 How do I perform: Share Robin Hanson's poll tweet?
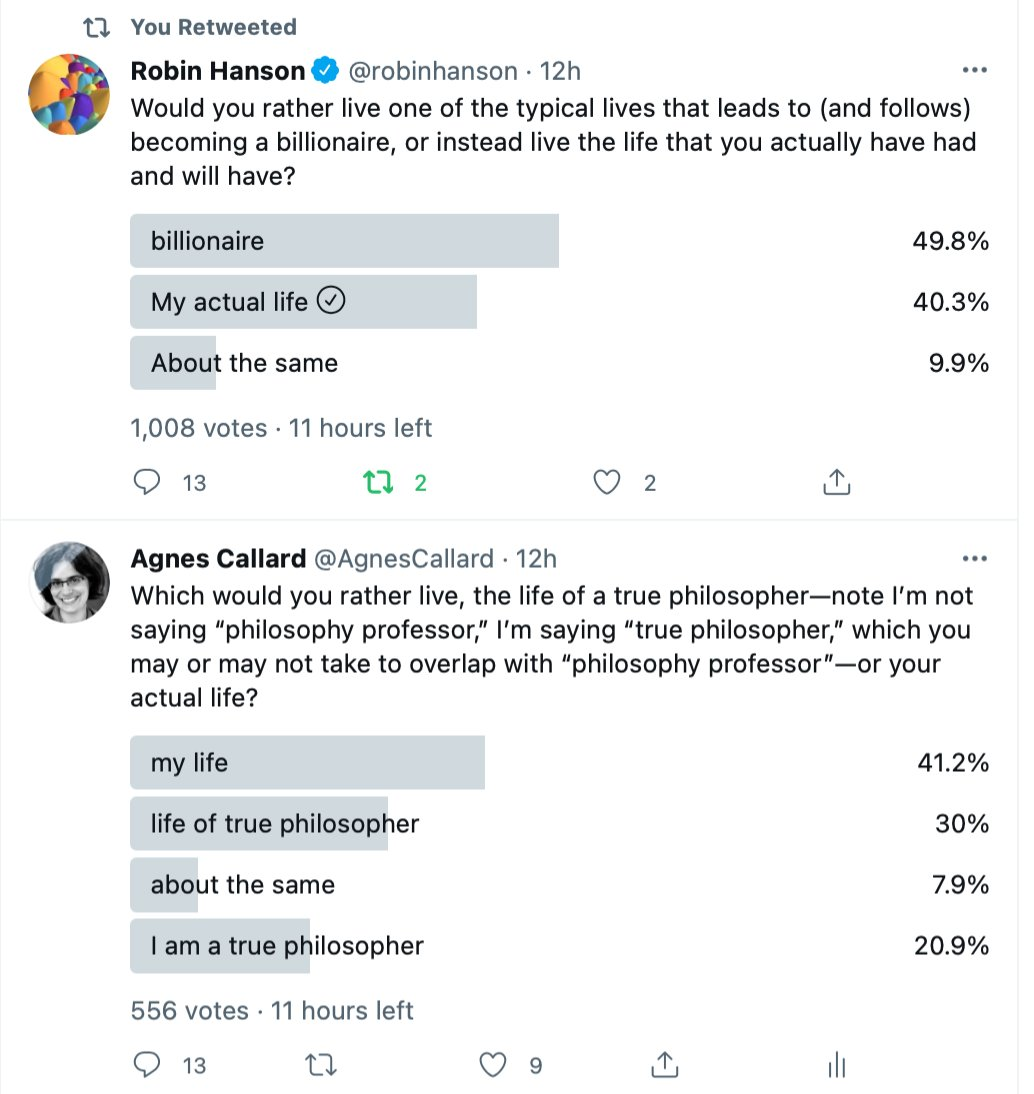click(836, 483)
